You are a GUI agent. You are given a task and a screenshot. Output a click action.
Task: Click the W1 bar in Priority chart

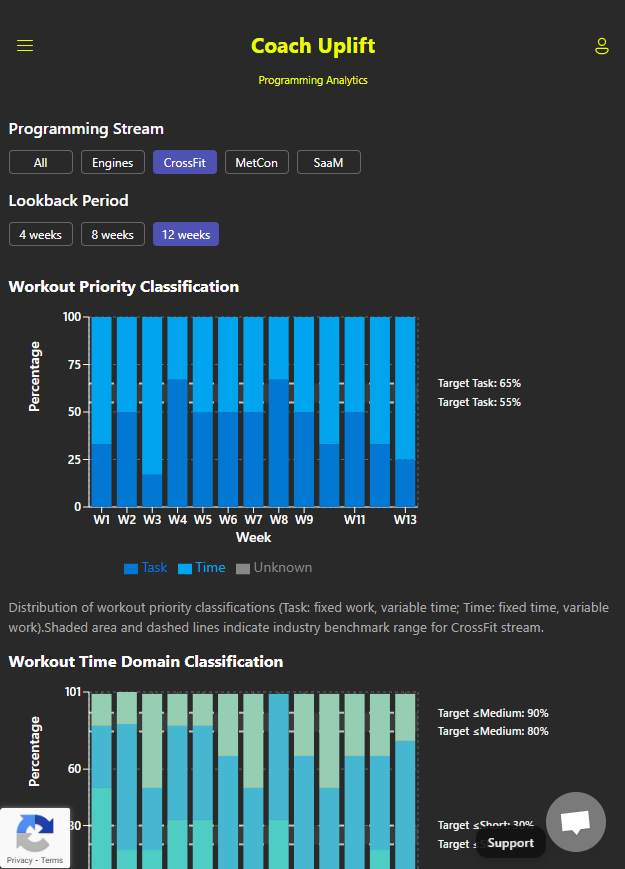point(101,411)
